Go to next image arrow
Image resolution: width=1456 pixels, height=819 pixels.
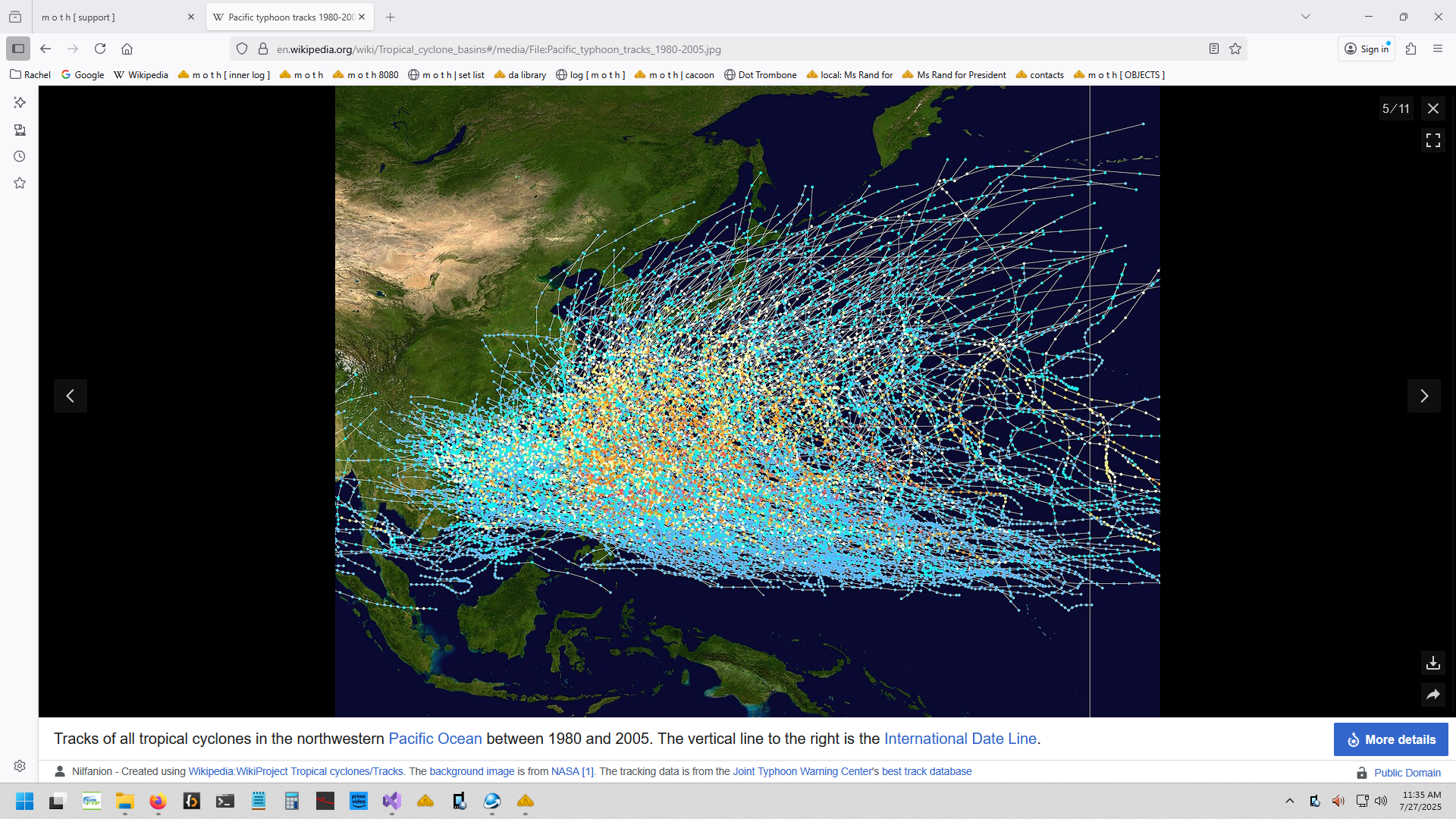click(x=1423, y=396)
